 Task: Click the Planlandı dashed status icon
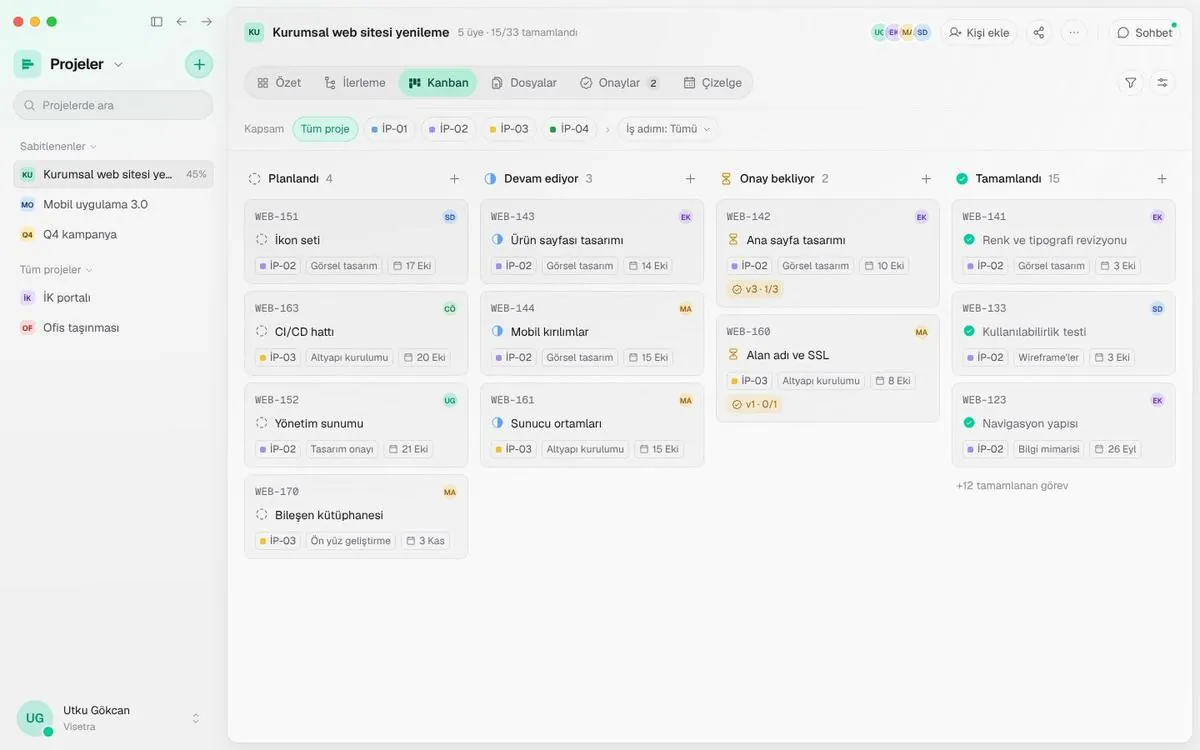[x=254, y=179]
